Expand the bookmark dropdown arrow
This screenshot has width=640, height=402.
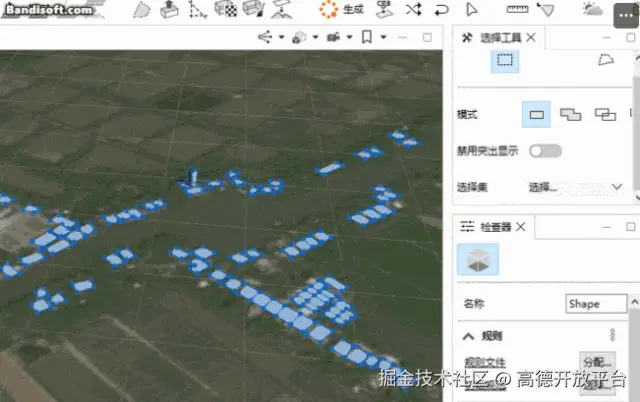pyautogui.click(x=383, y=37)
